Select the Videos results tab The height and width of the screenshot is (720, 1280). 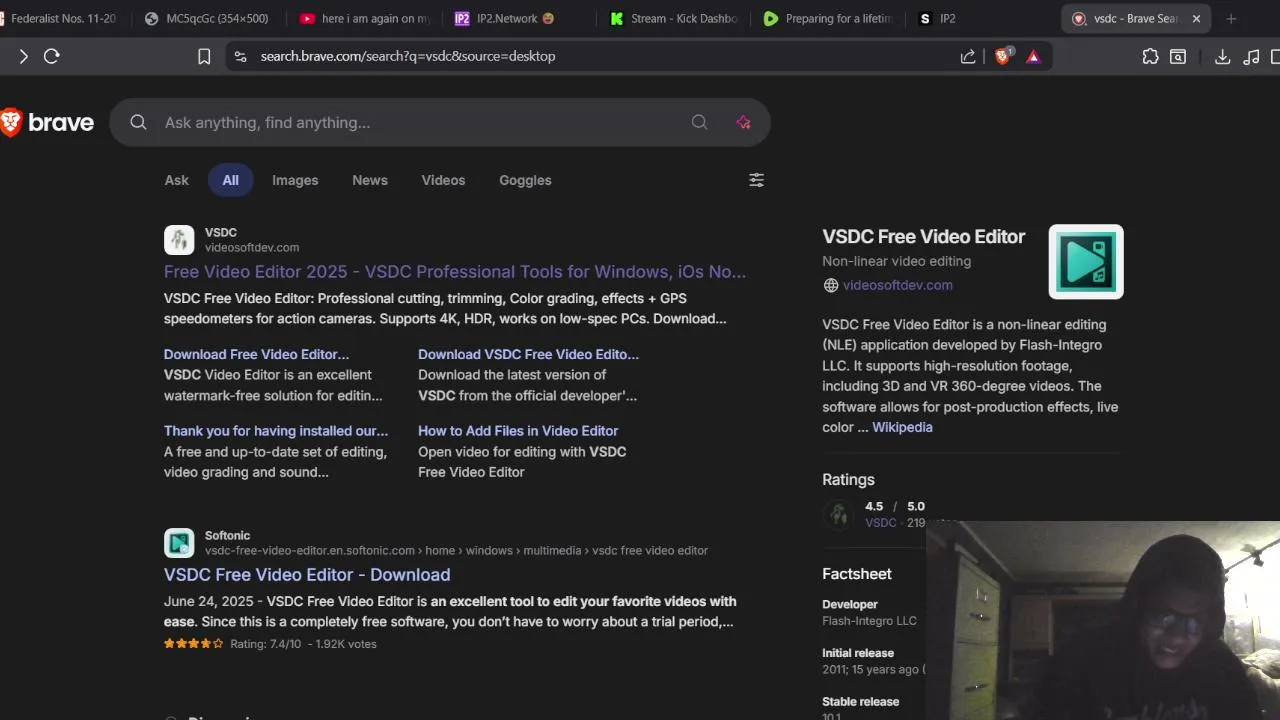tap(443, 180)
